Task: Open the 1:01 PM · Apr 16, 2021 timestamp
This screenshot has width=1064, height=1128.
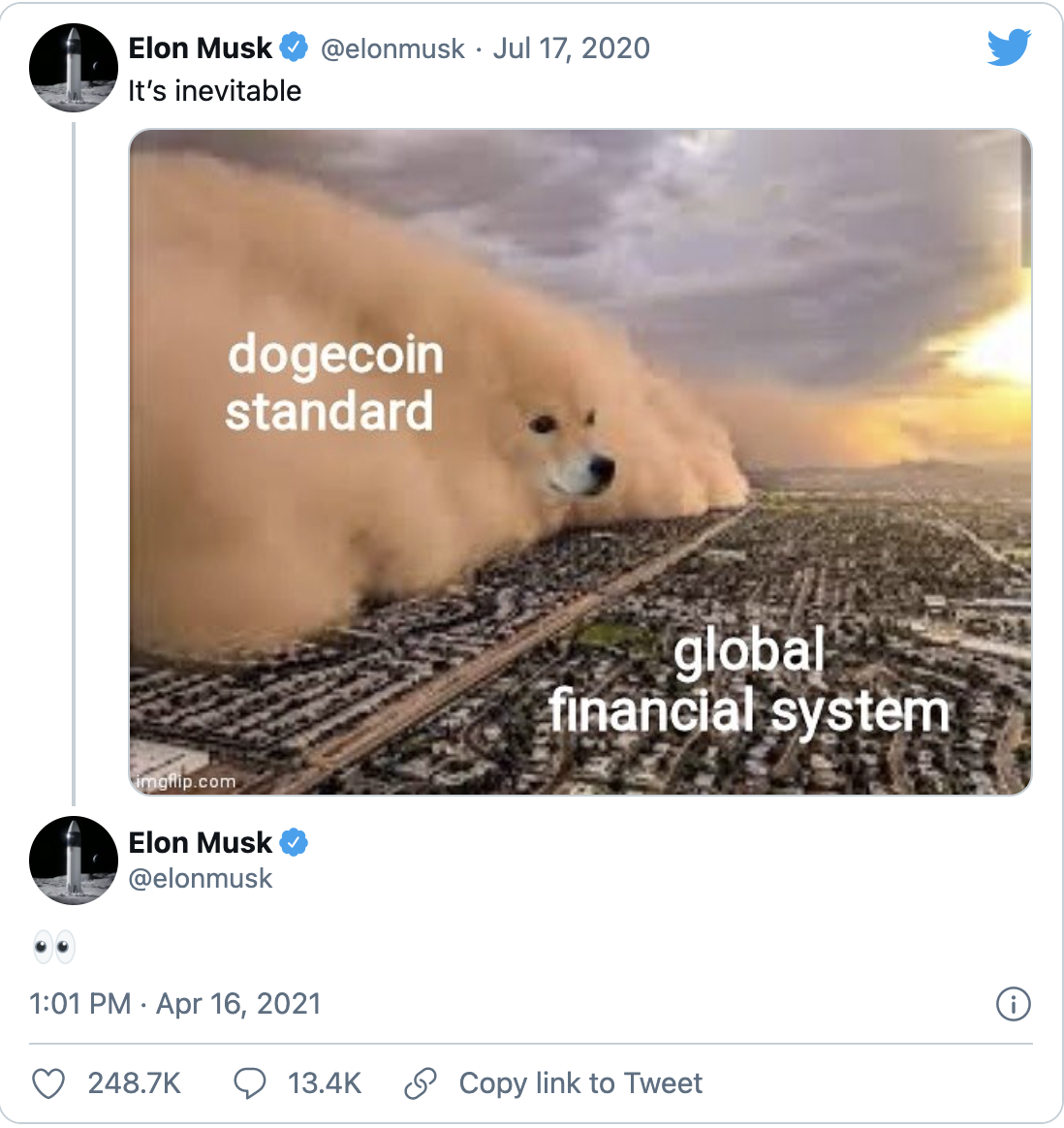Action: click(174, 1004)
